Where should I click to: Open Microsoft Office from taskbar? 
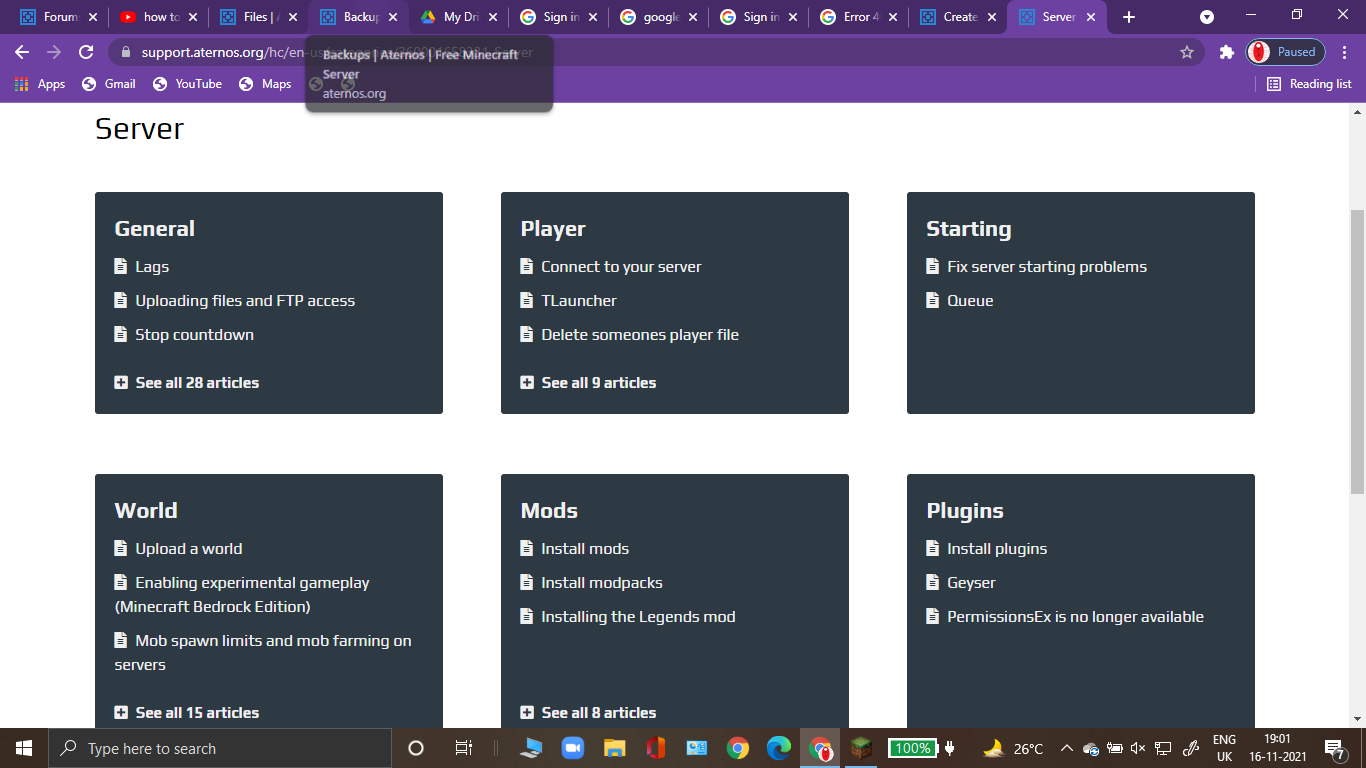pos(656,748)
